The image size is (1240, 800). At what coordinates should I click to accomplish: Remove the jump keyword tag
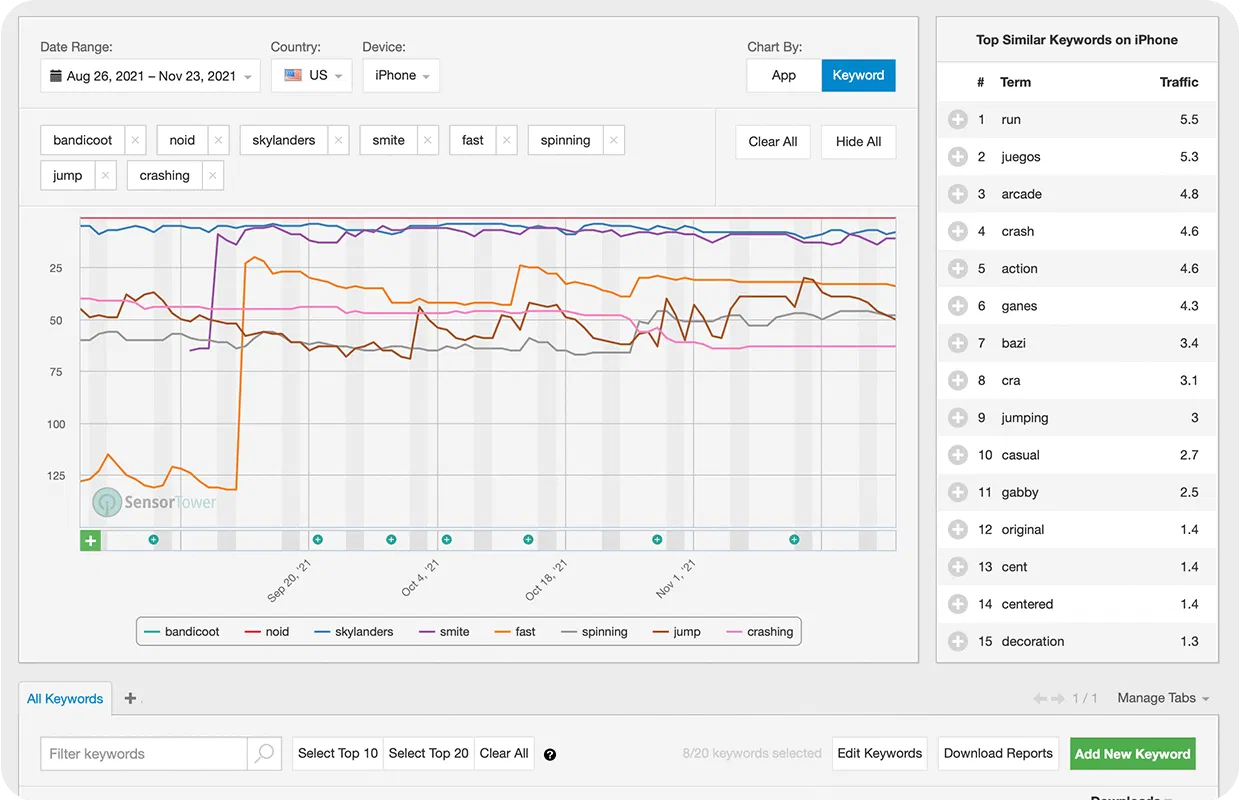(106, 176)
